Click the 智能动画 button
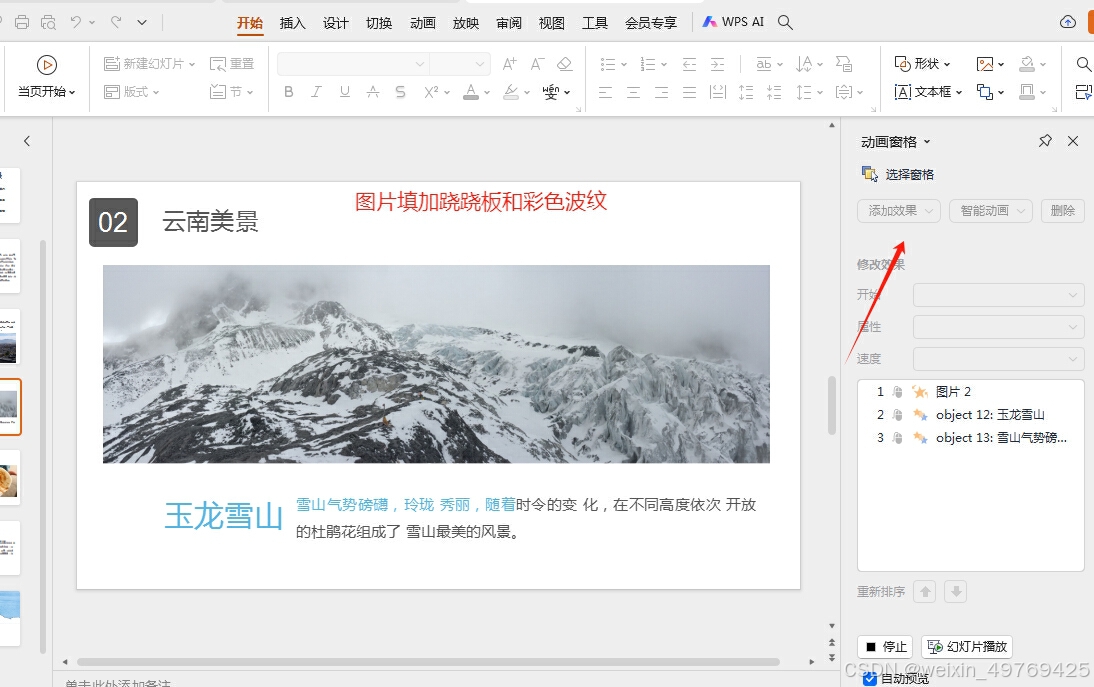1094x687 pixels. 991,211
